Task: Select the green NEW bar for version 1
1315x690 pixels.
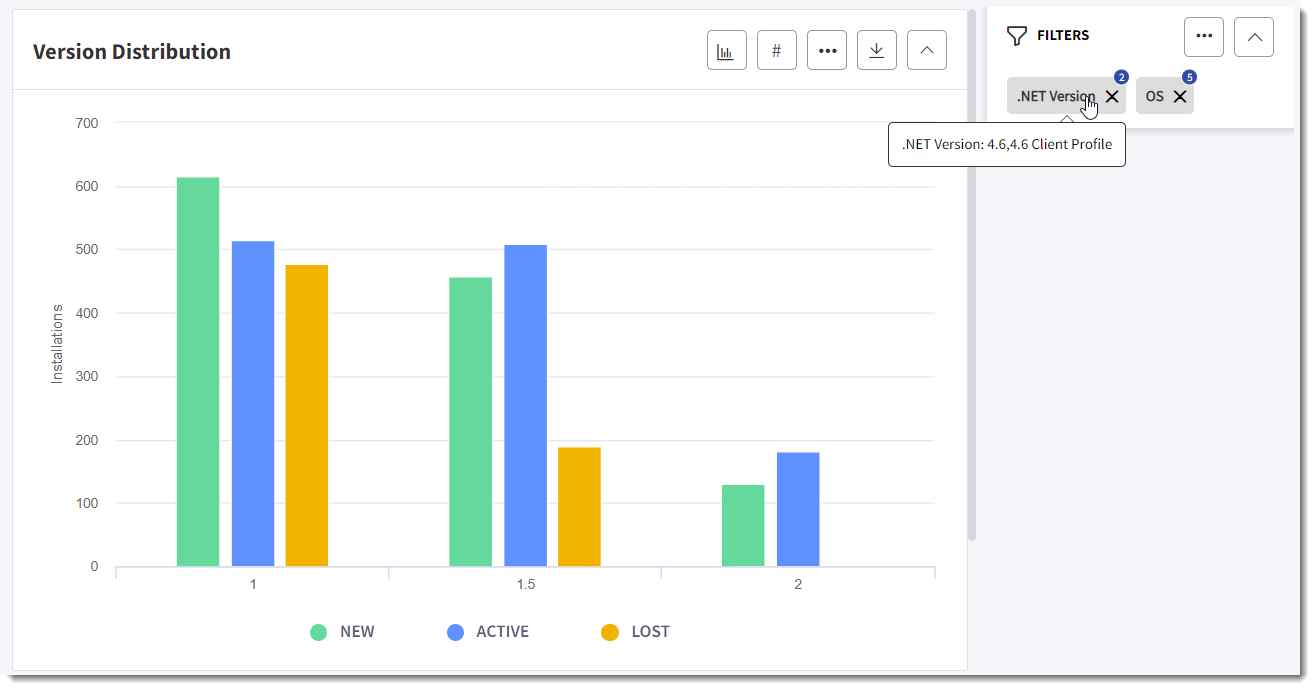Action: (x=198, y=372)
